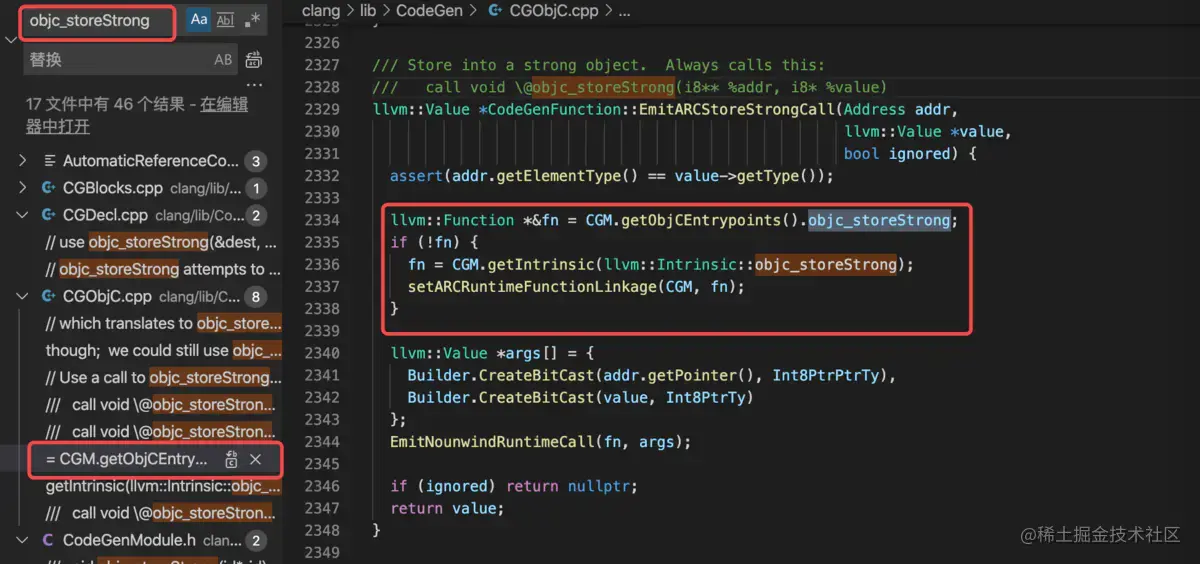Click line number 2329 in the gutter
This screenshot has height=564, width=1200.
pos(322,109)
